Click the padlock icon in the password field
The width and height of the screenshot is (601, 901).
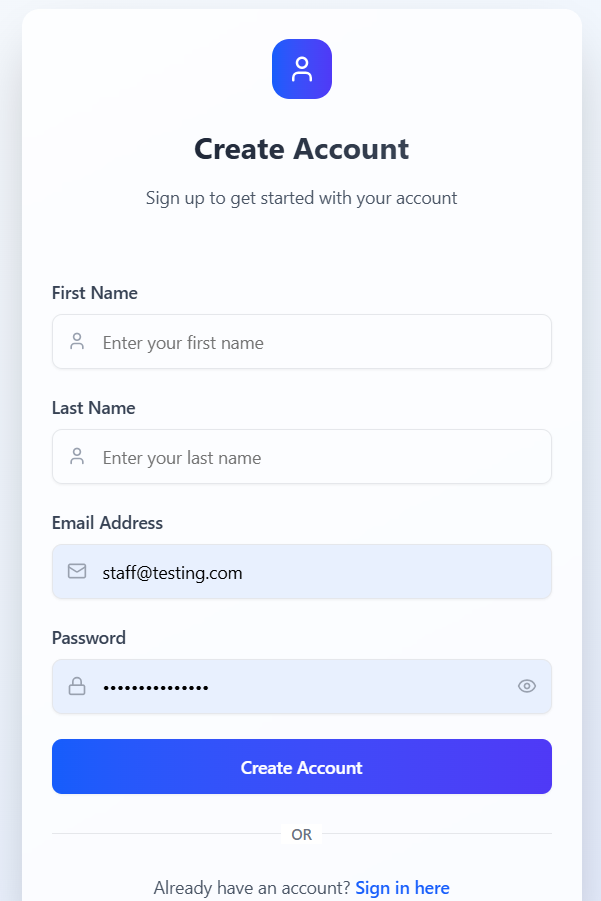point(77,686)
